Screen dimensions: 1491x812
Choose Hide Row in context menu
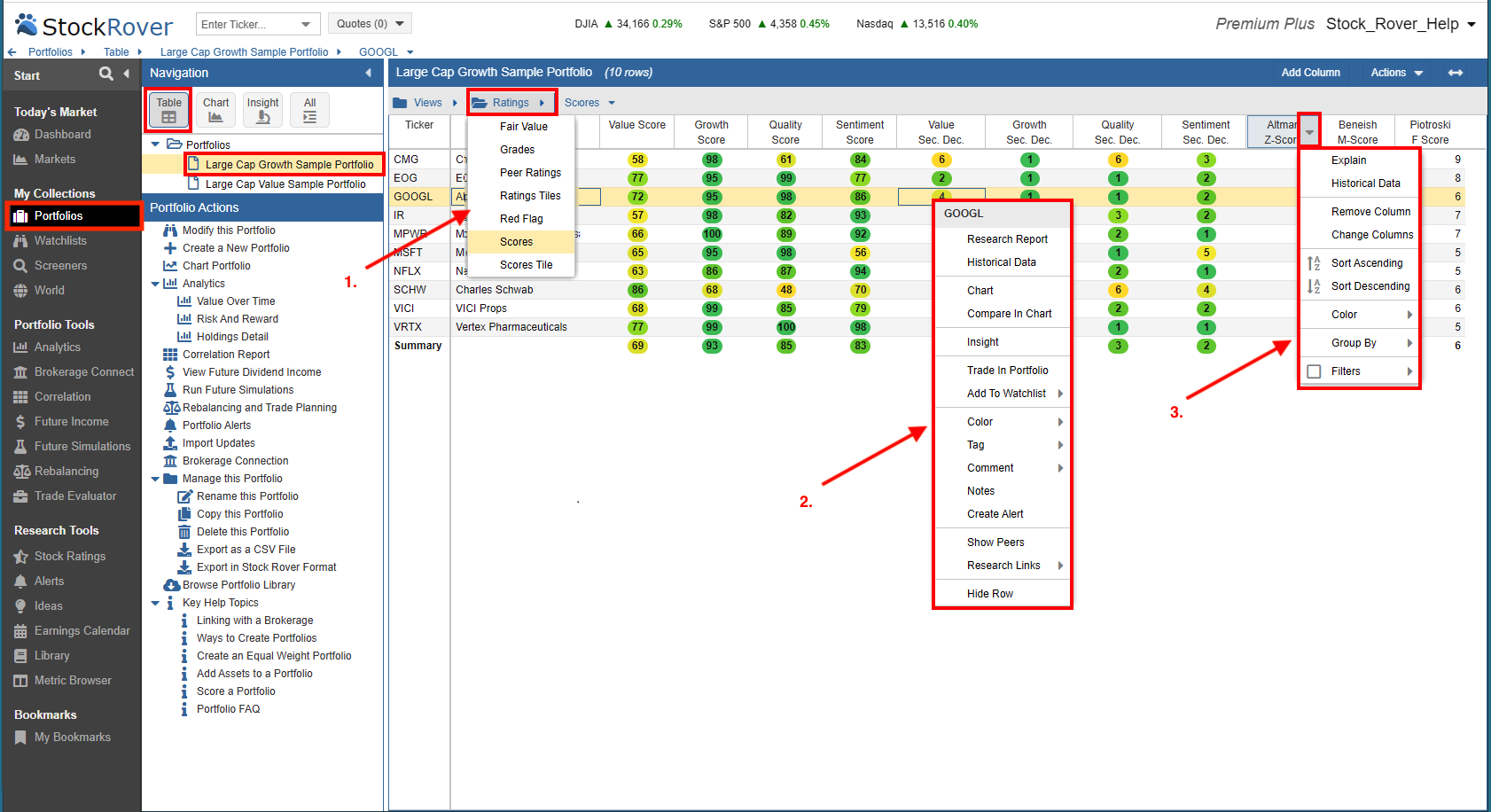pyautogui.click(x=1003, y=594)
